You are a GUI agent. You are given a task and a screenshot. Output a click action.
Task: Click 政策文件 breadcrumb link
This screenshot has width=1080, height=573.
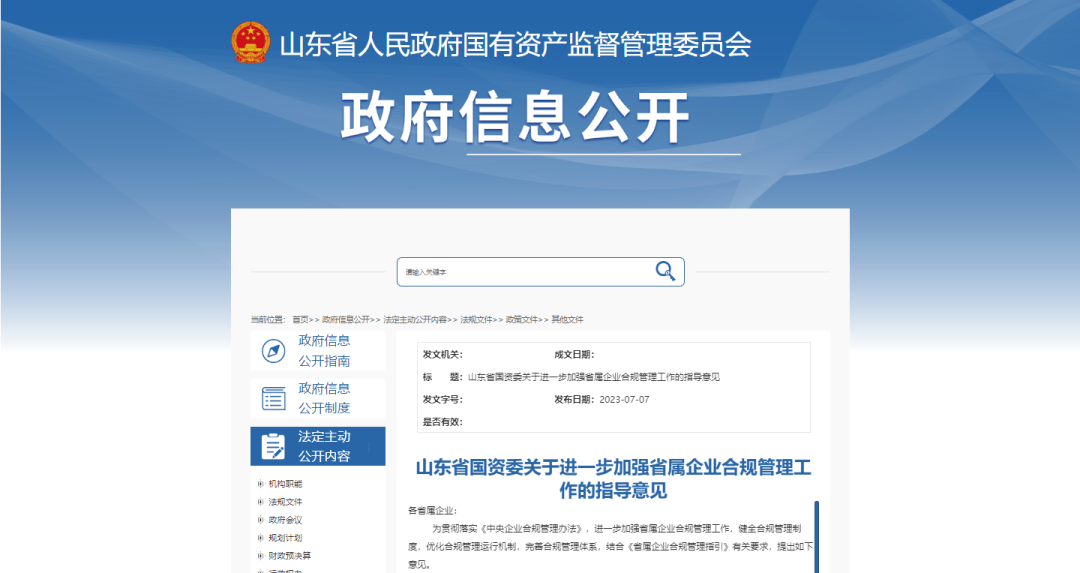click(x=522, y=320)
